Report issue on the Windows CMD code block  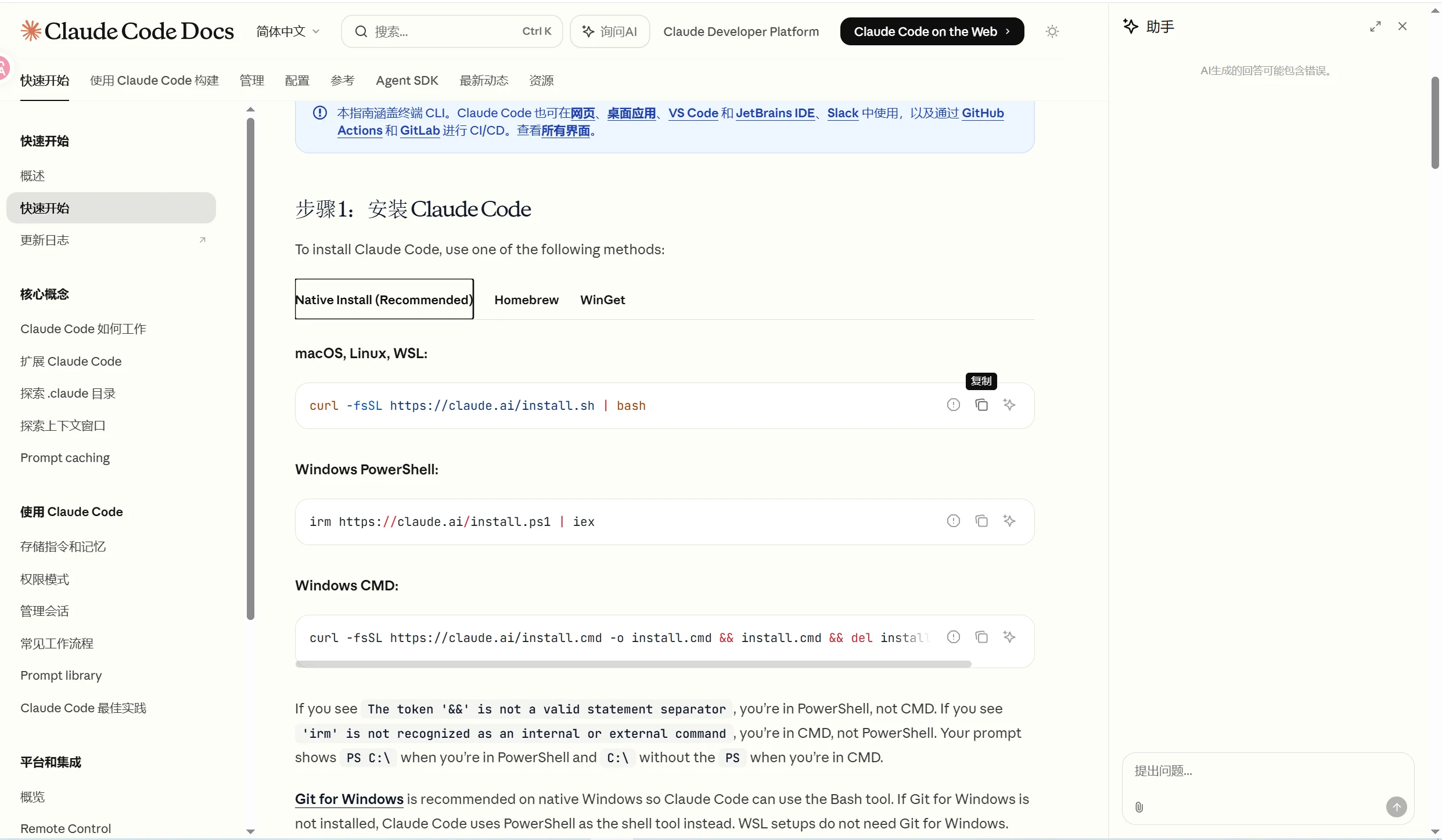[x=954, y=637]
